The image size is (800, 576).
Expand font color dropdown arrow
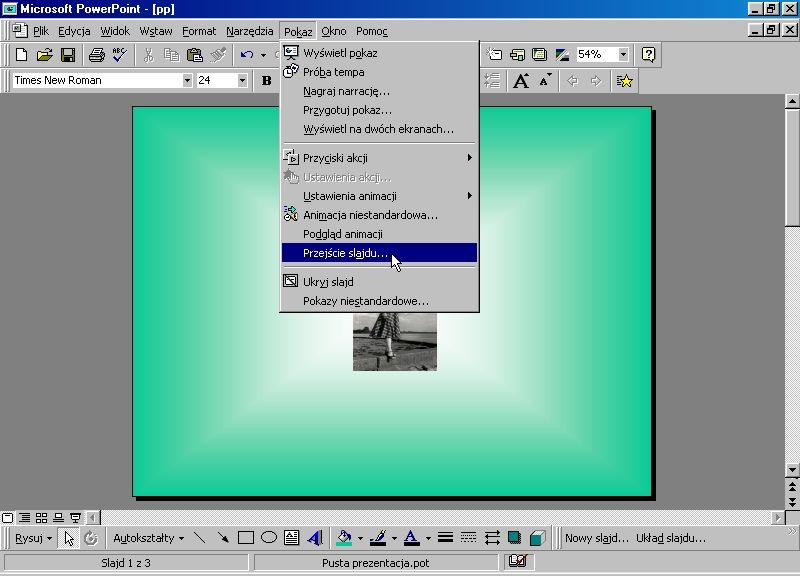[x=428, y=538]
